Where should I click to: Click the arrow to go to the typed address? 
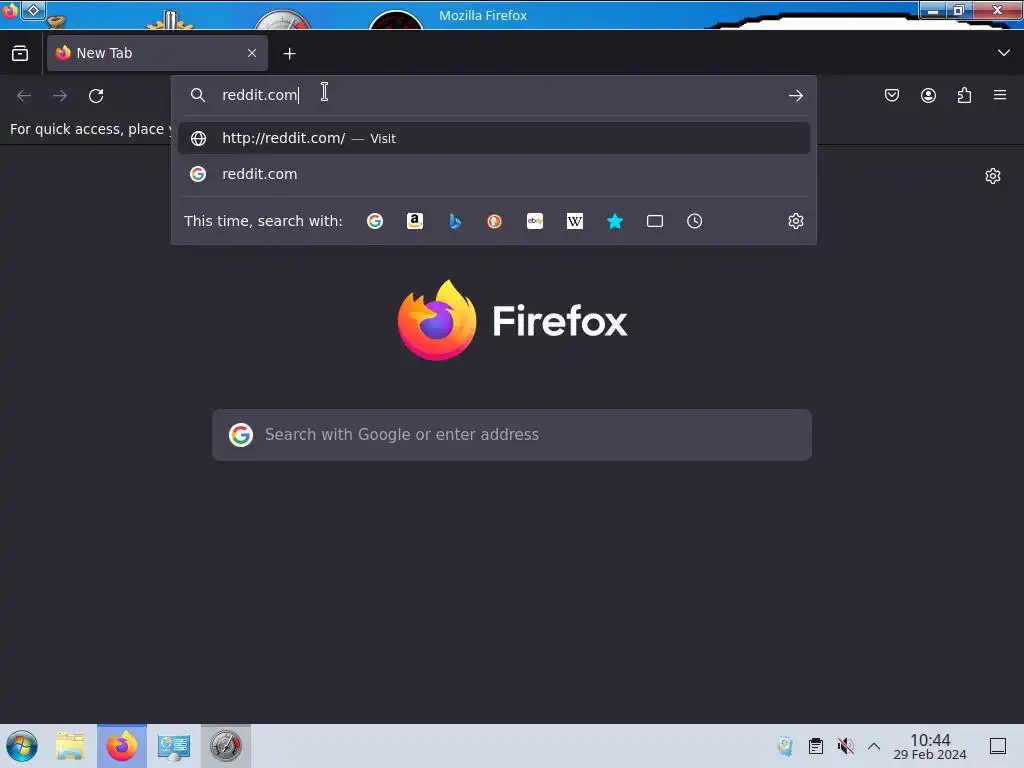coord(795,96)
